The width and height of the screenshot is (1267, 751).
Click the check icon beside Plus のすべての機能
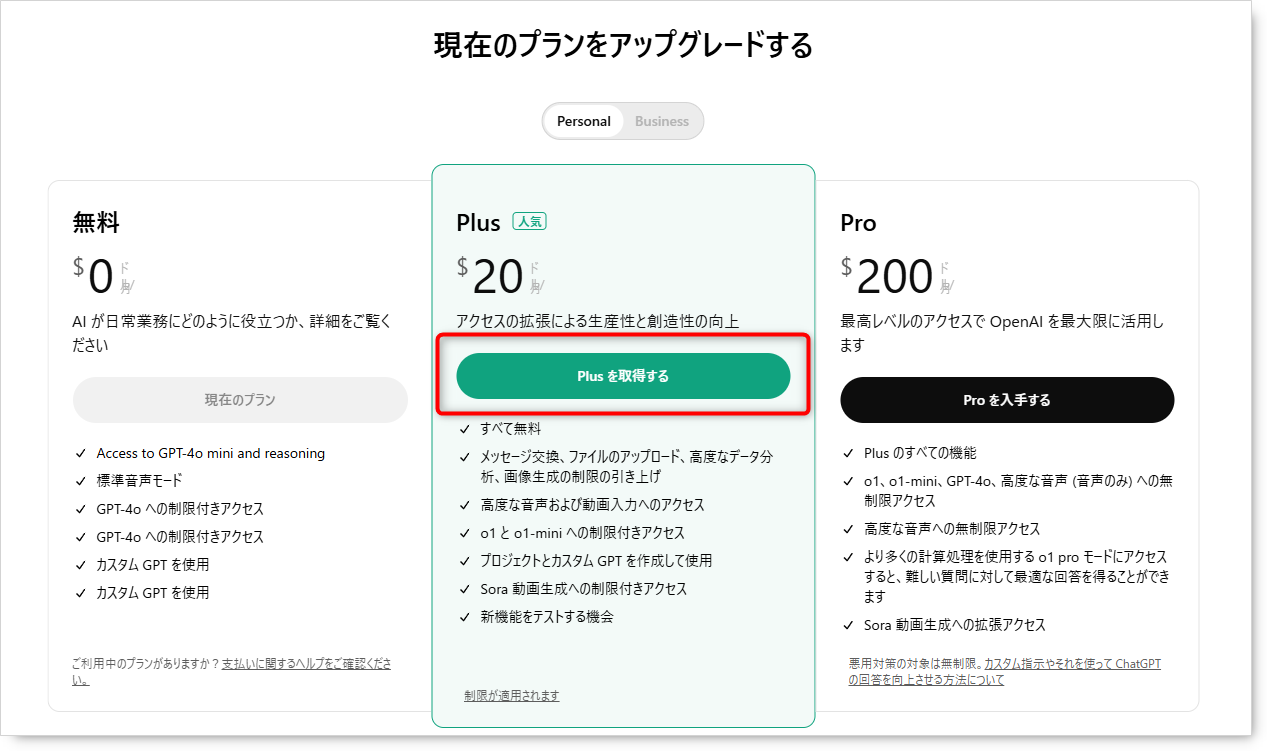(848, 453)
